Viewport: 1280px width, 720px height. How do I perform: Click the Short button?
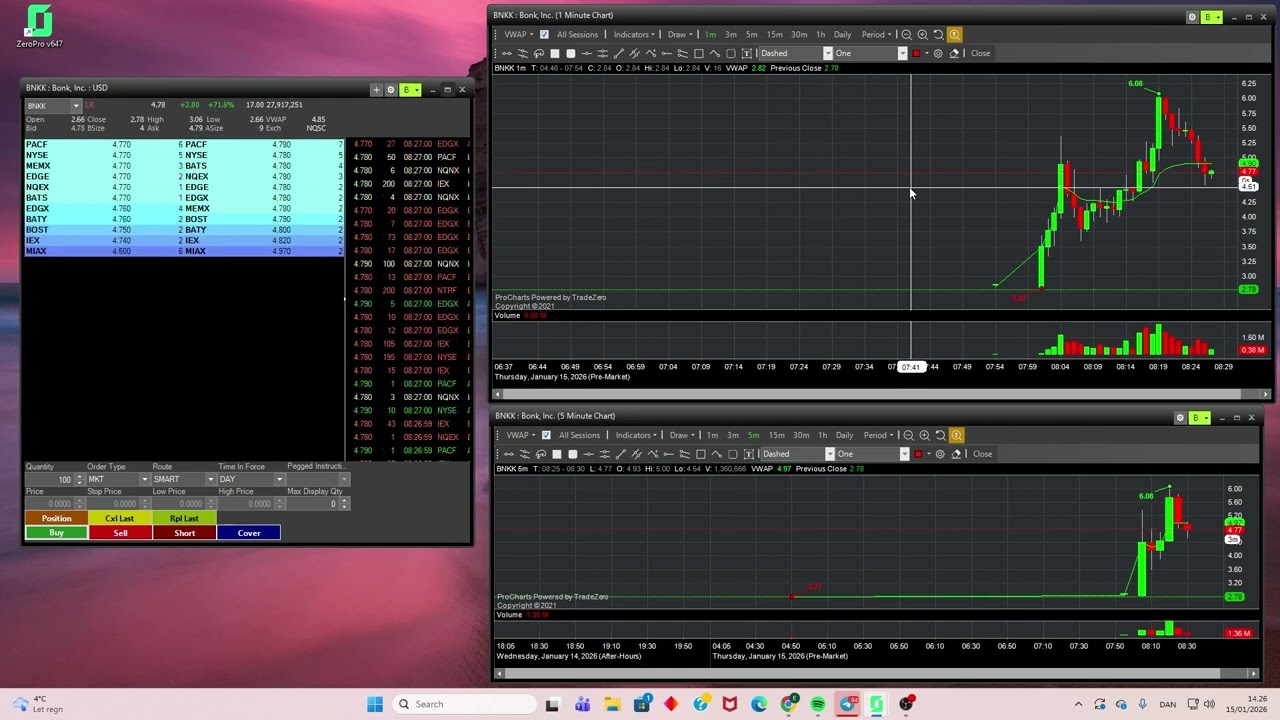[x=184, y=533]
